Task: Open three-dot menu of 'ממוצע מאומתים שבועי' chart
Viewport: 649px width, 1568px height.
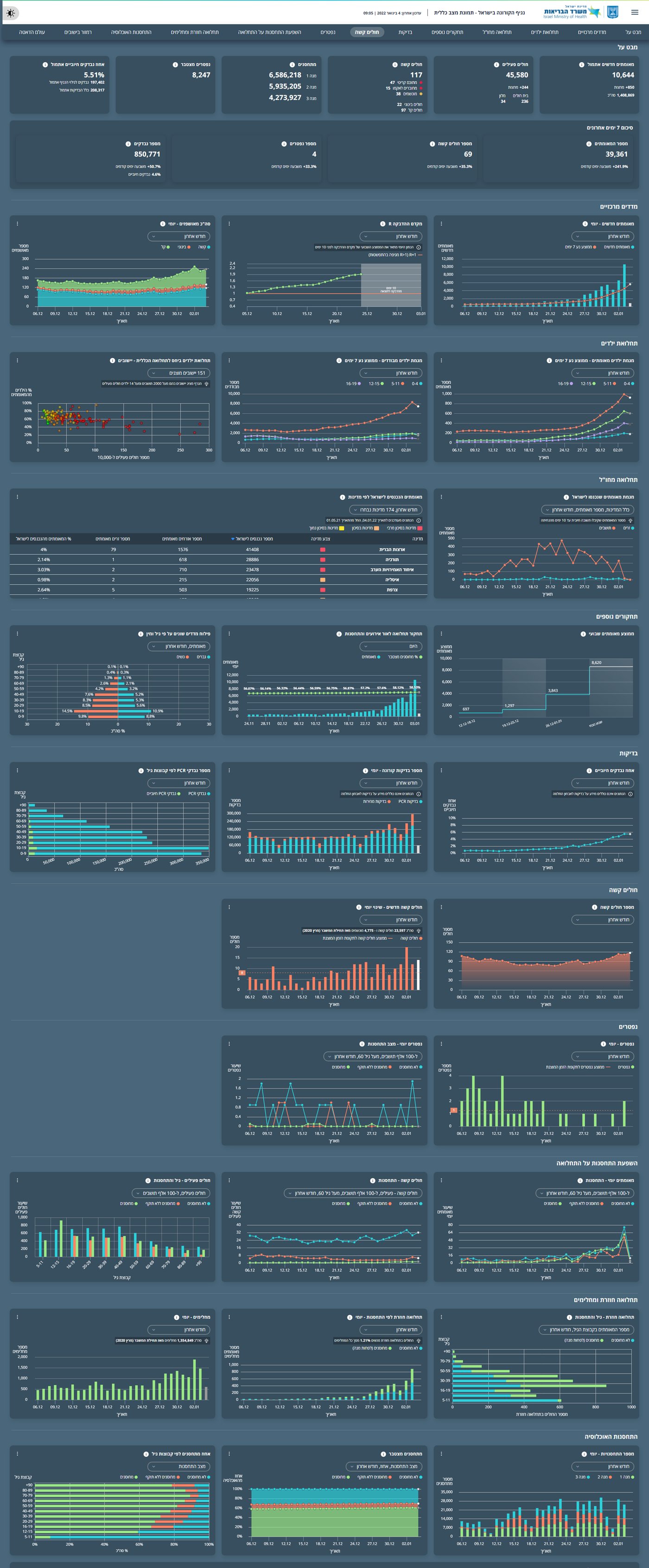Action: tap(441, 634)
